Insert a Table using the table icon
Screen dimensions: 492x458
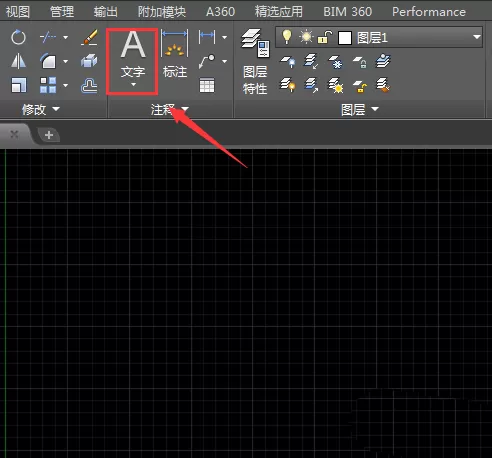[207, 86]
